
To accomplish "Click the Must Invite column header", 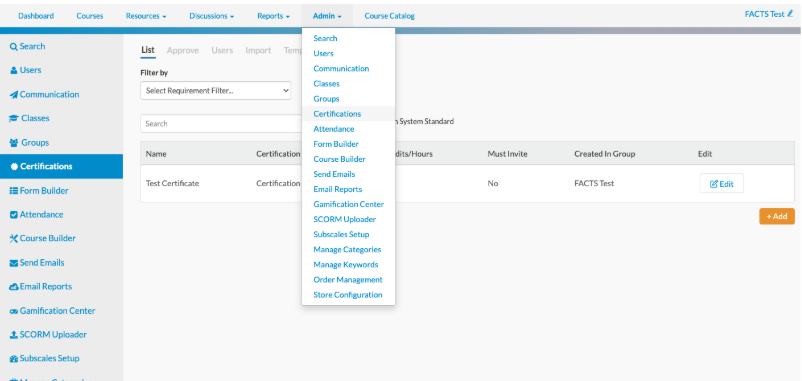I will (x=507, y=154).
